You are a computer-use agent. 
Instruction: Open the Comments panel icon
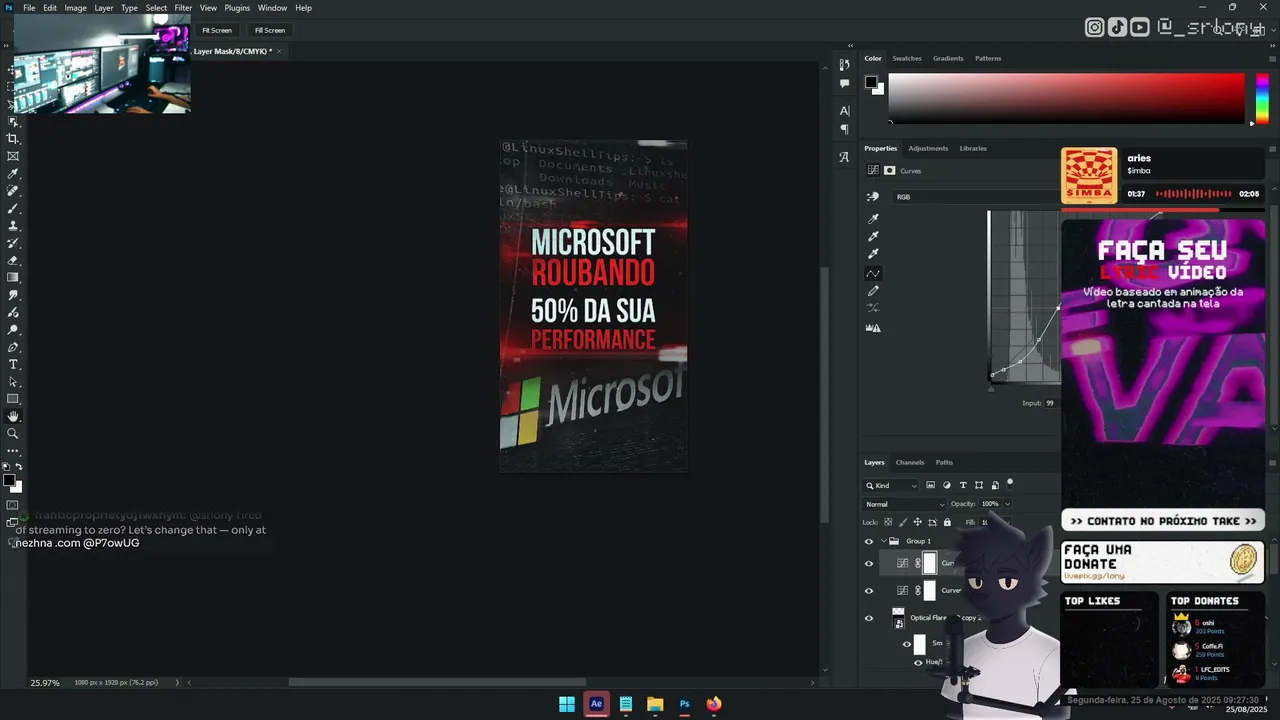(845, 84)
